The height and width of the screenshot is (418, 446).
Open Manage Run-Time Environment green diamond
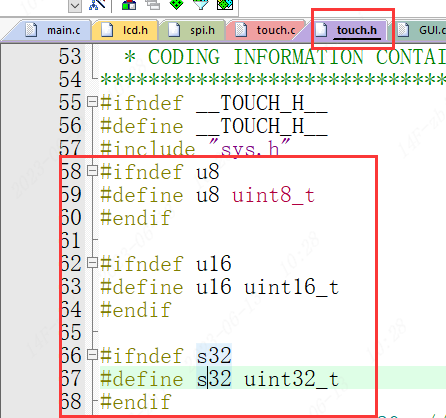pos(176,5)
